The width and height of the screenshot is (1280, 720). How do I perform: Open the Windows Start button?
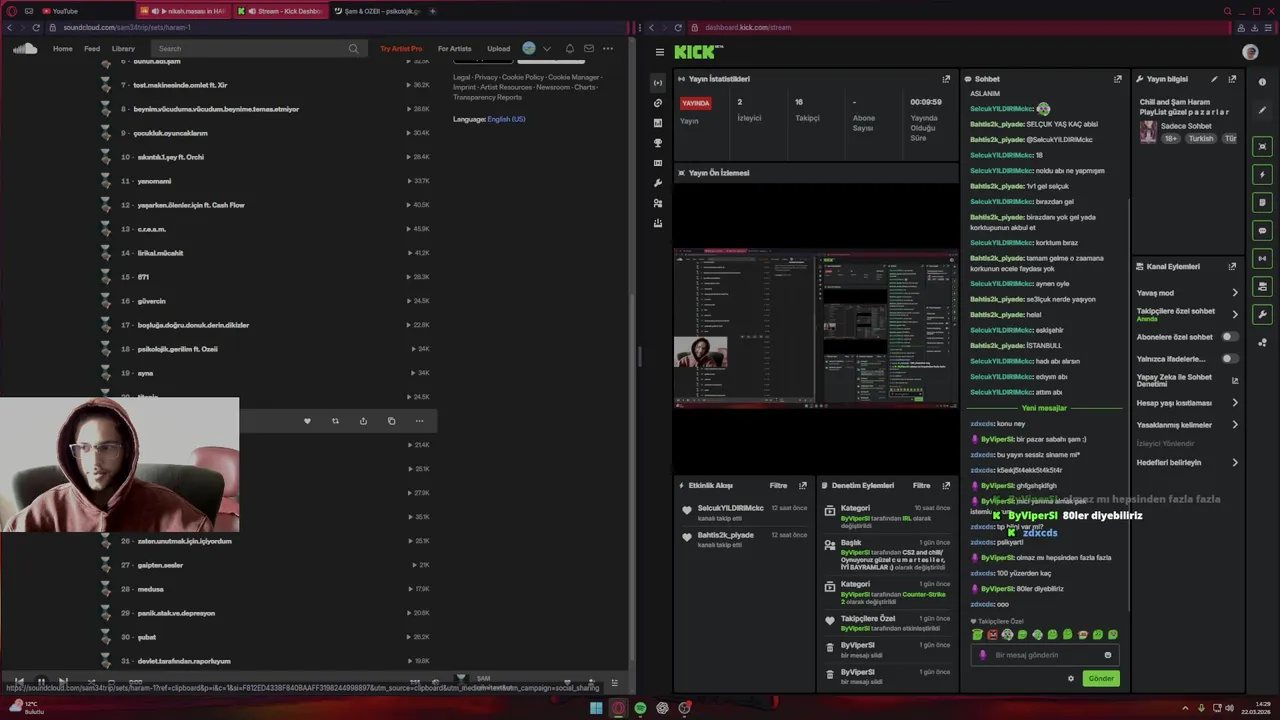(596, 708)
